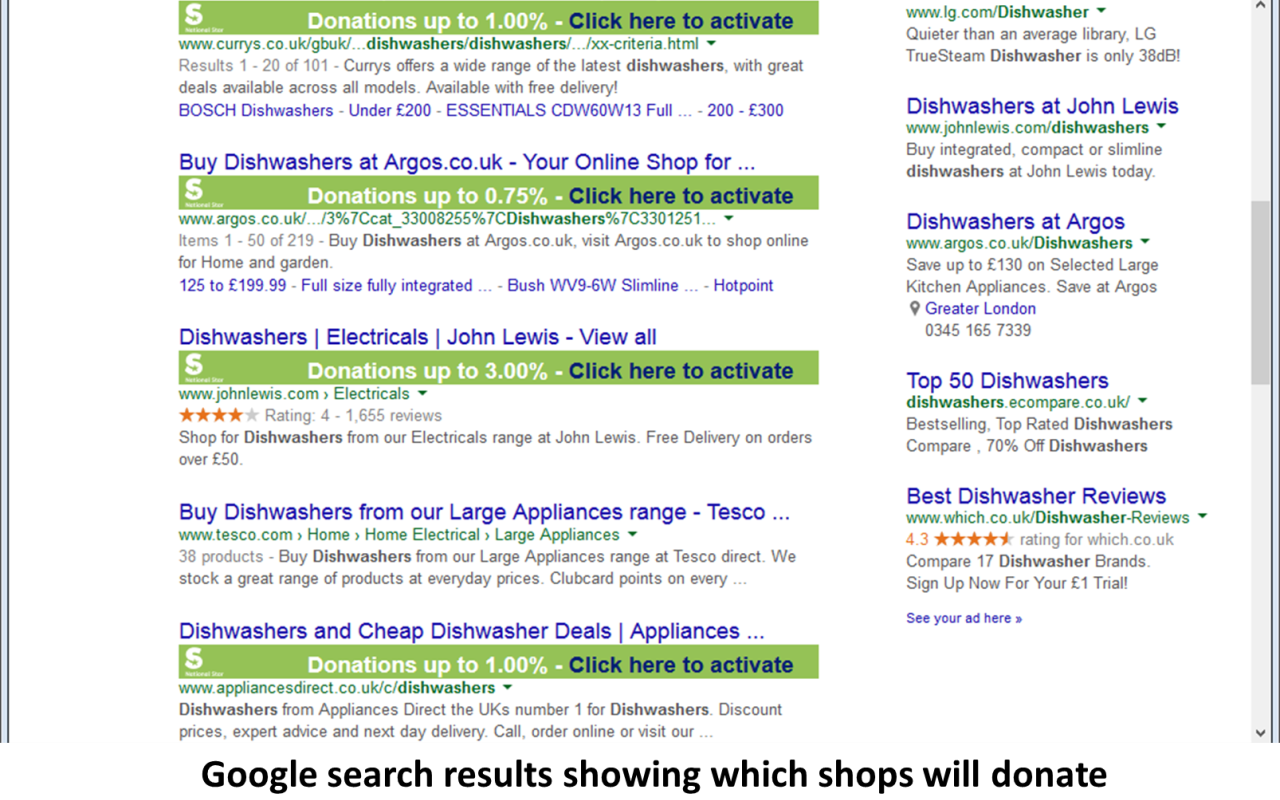Open 'Top 50 Dishwashers' ad

coord(1007,381)
